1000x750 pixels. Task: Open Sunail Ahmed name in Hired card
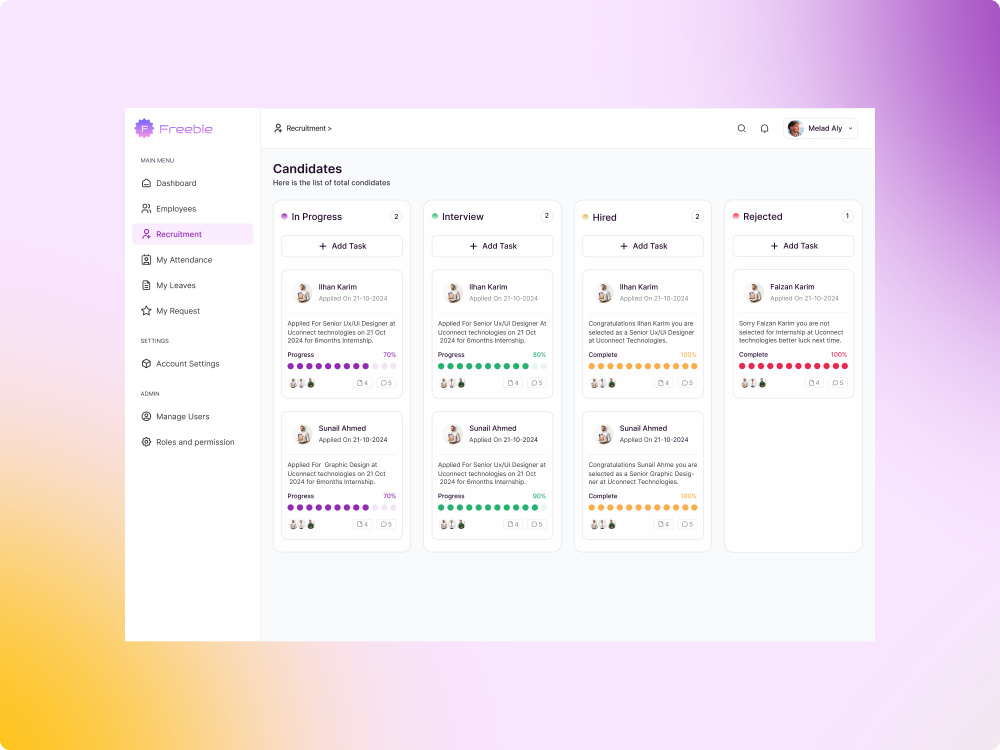[x=643, y=429]
